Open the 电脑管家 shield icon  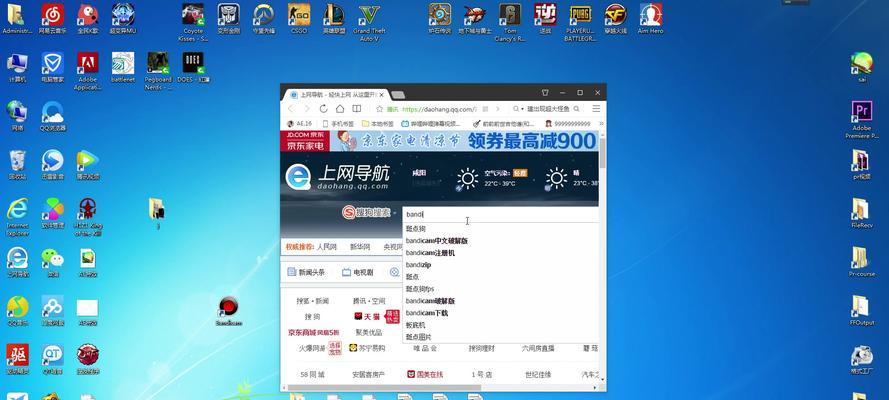click(53, 67)
